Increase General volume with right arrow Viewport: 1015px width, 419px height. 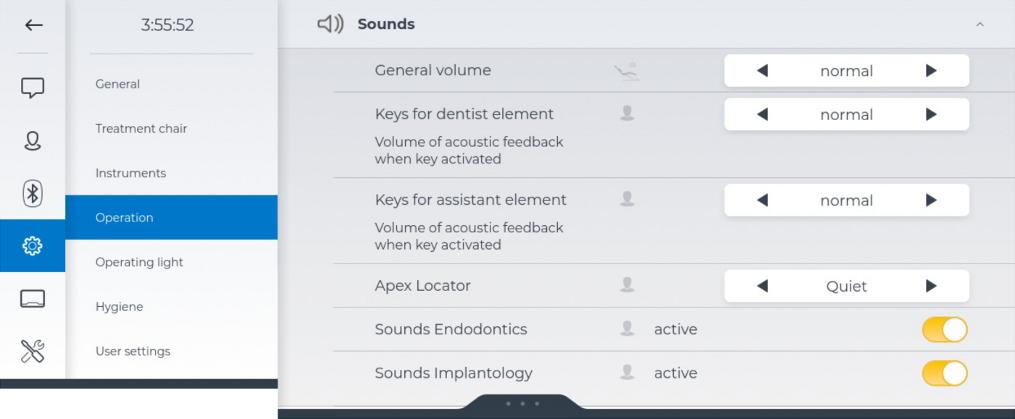pyautogui.click(x=931, y=71)
